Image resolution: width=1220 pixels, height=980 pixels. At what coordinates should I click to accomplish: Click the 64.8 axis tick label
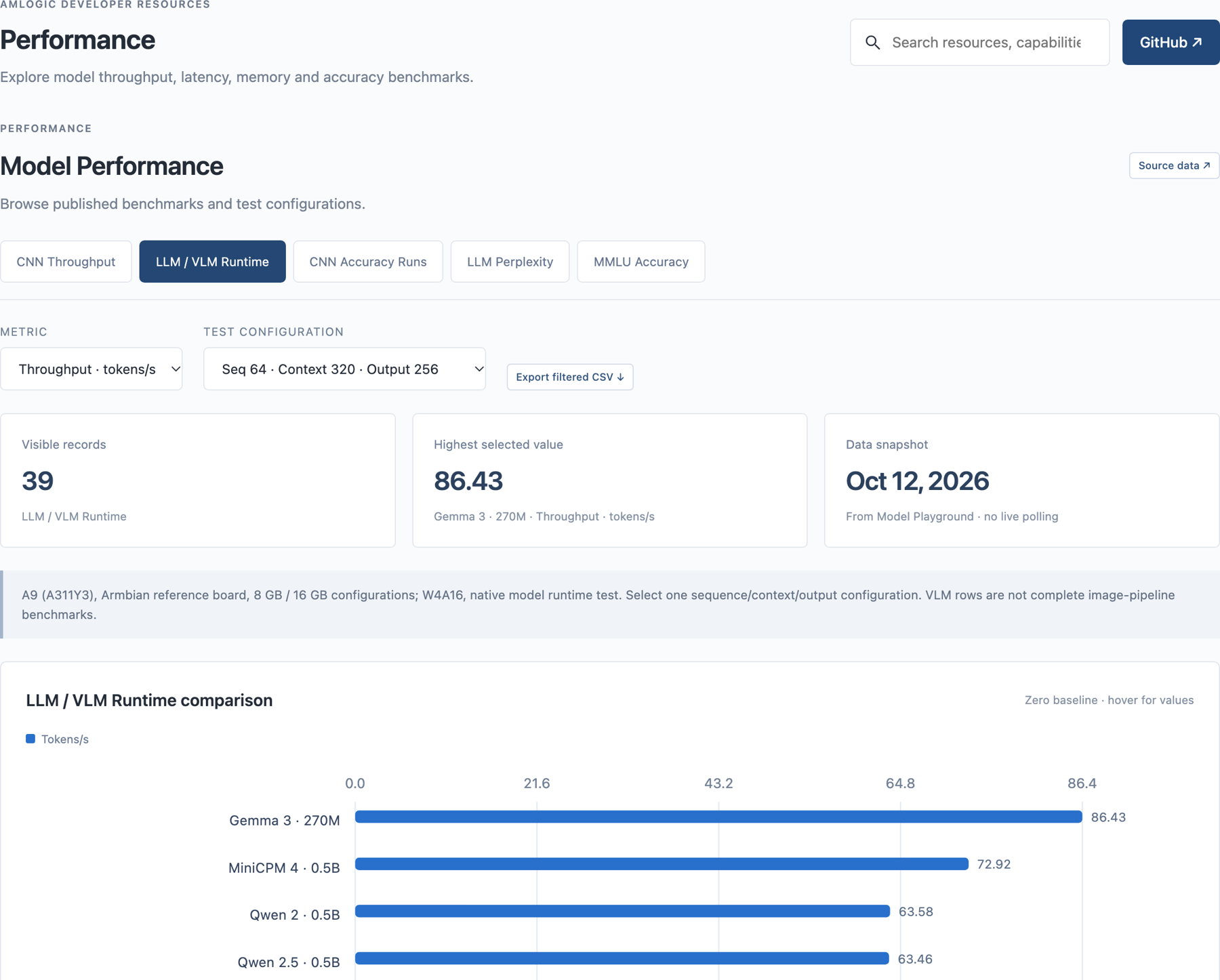[x=900, y=783]
